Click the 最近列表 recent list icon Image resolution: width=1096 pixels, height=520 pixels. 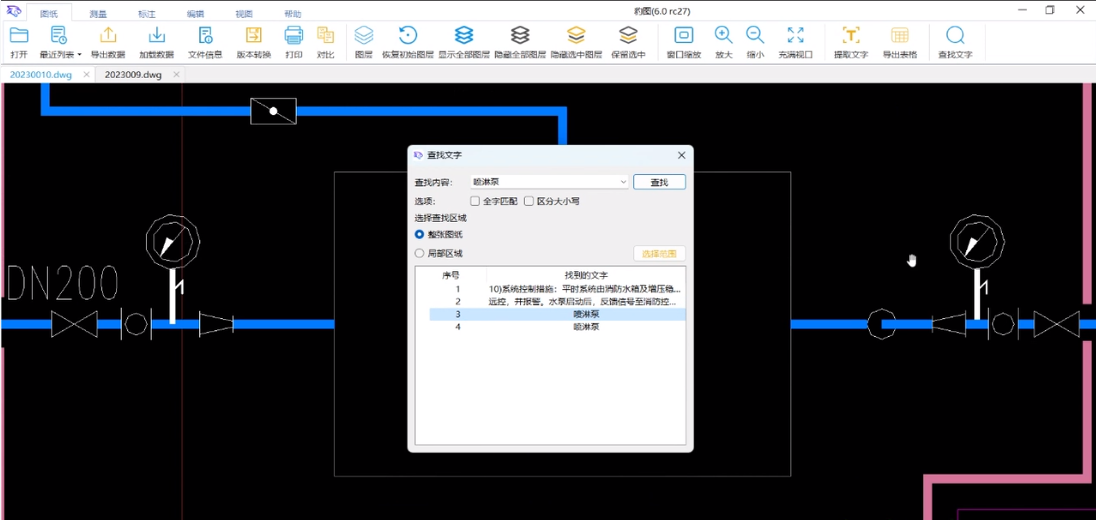[x=59, y=36]
